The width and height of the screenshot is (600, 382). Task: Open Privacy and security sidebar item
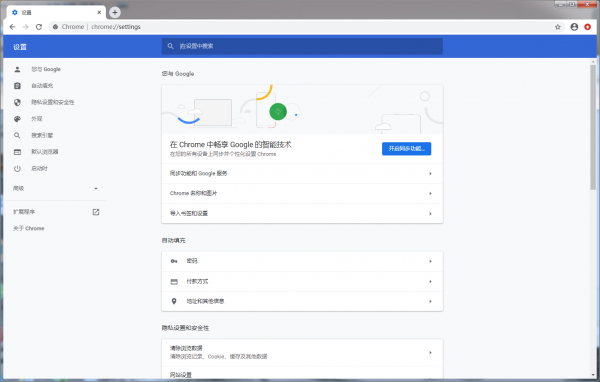[53, 102]
